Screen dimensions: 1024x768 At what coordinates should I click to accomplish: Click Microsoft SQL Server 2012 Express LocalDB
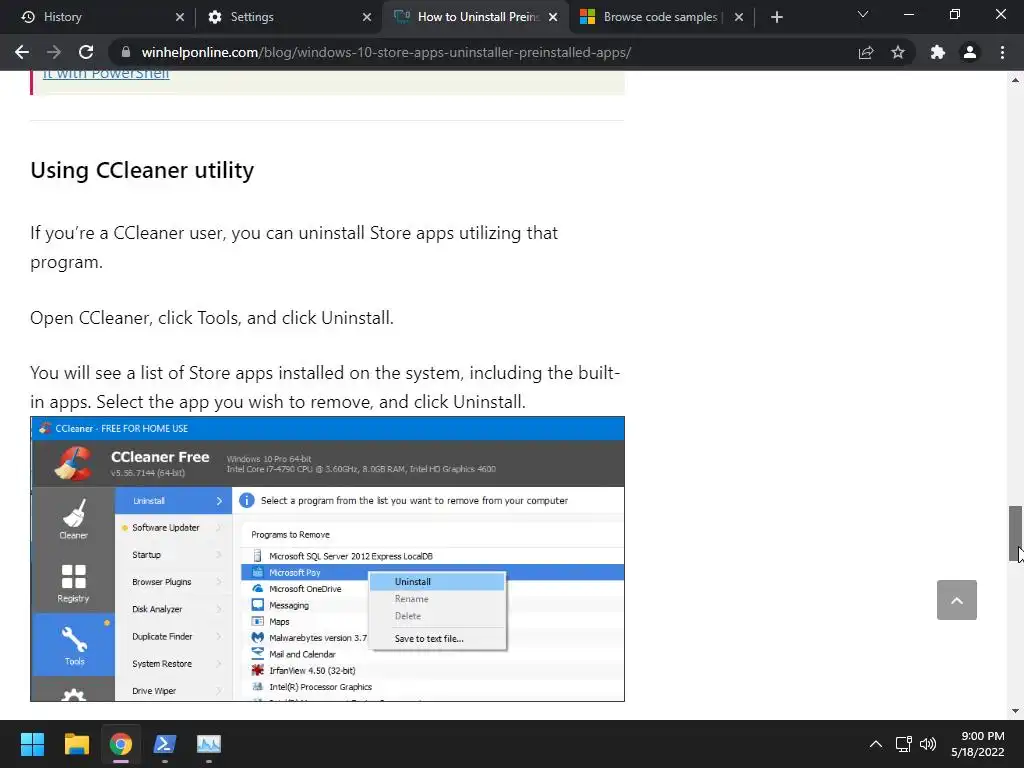[351, 556]
